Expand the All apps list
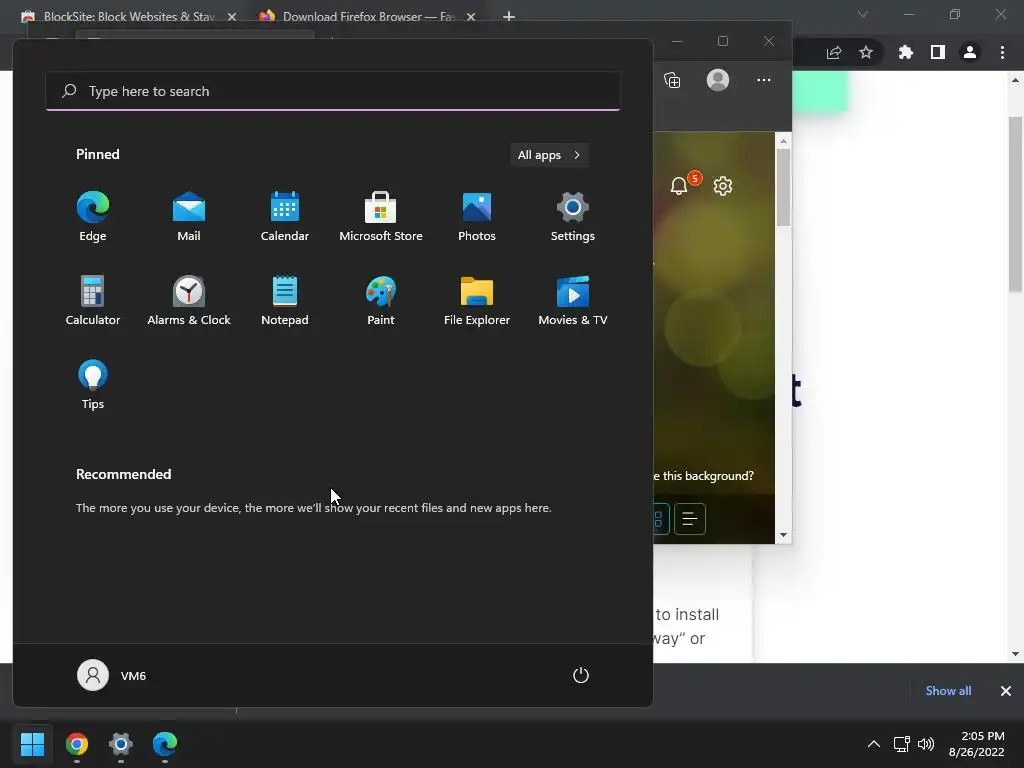Screen dimensions: 1024x768 coord(549,155)
